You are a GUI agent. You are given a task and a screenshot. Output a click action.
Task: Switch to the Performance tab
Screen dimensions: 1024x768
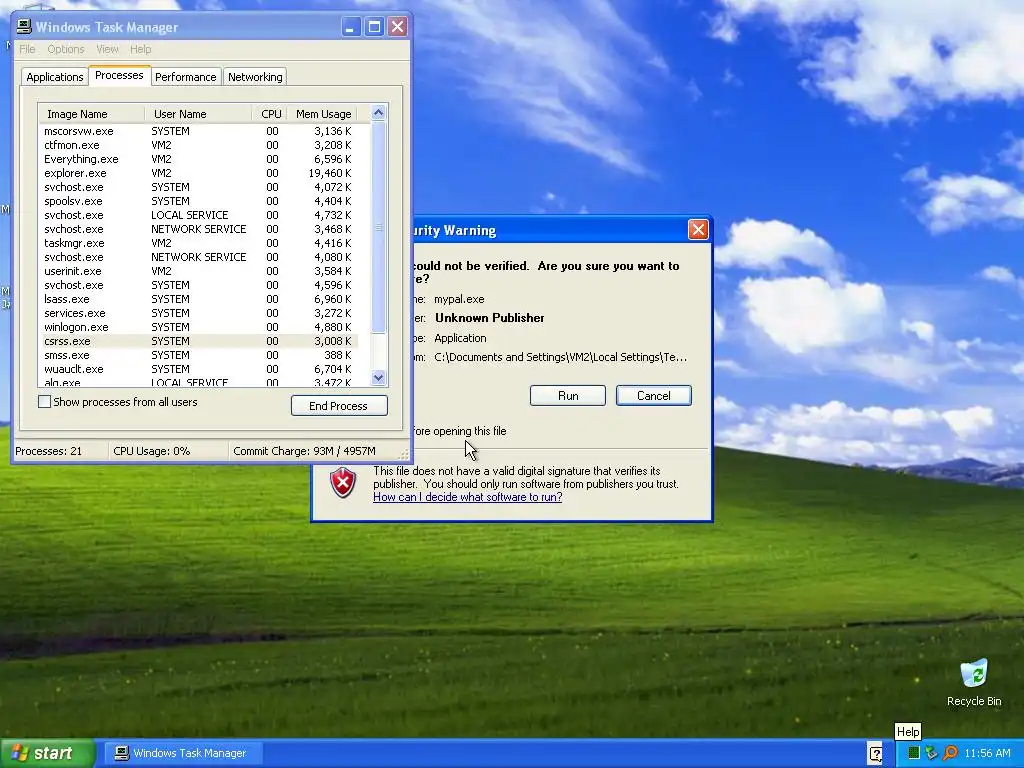pyautogui.click(x=185, y=76)
